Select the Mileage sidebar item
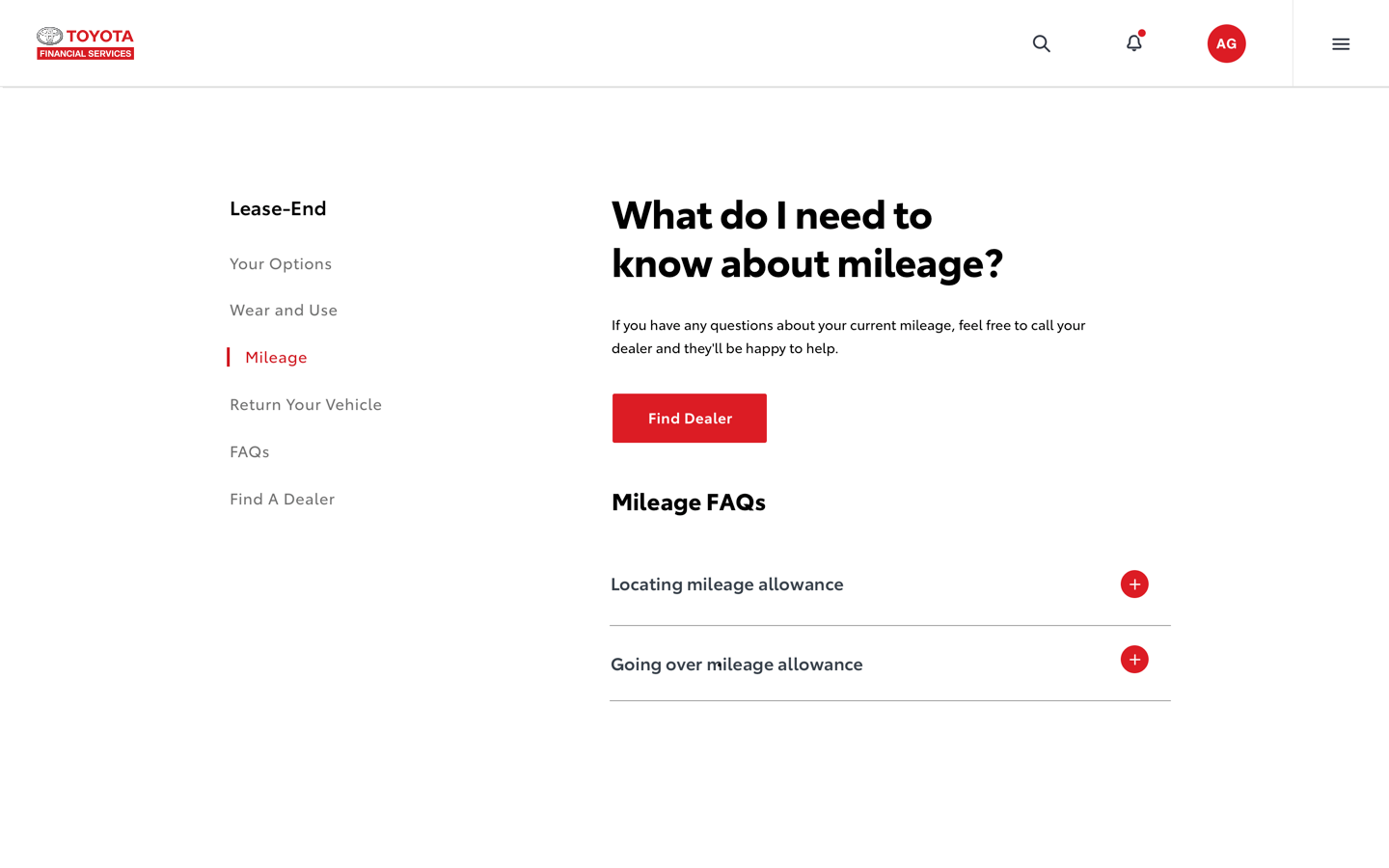The image size is (1389, 868). (x=276, y=357)
